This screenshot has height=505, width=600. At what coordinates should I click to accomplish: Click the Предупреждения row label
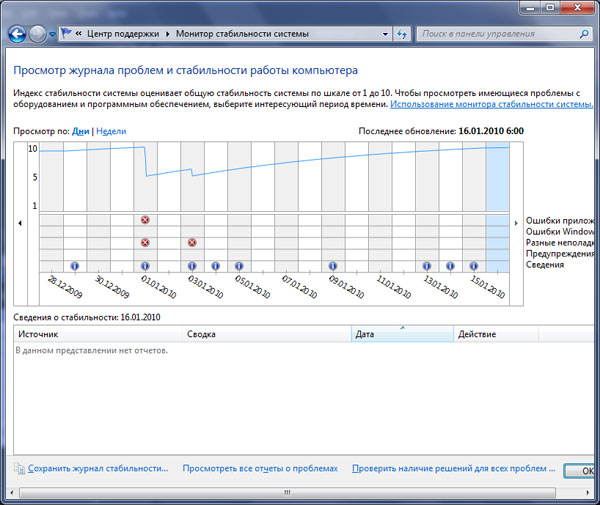tap(560, 254)
